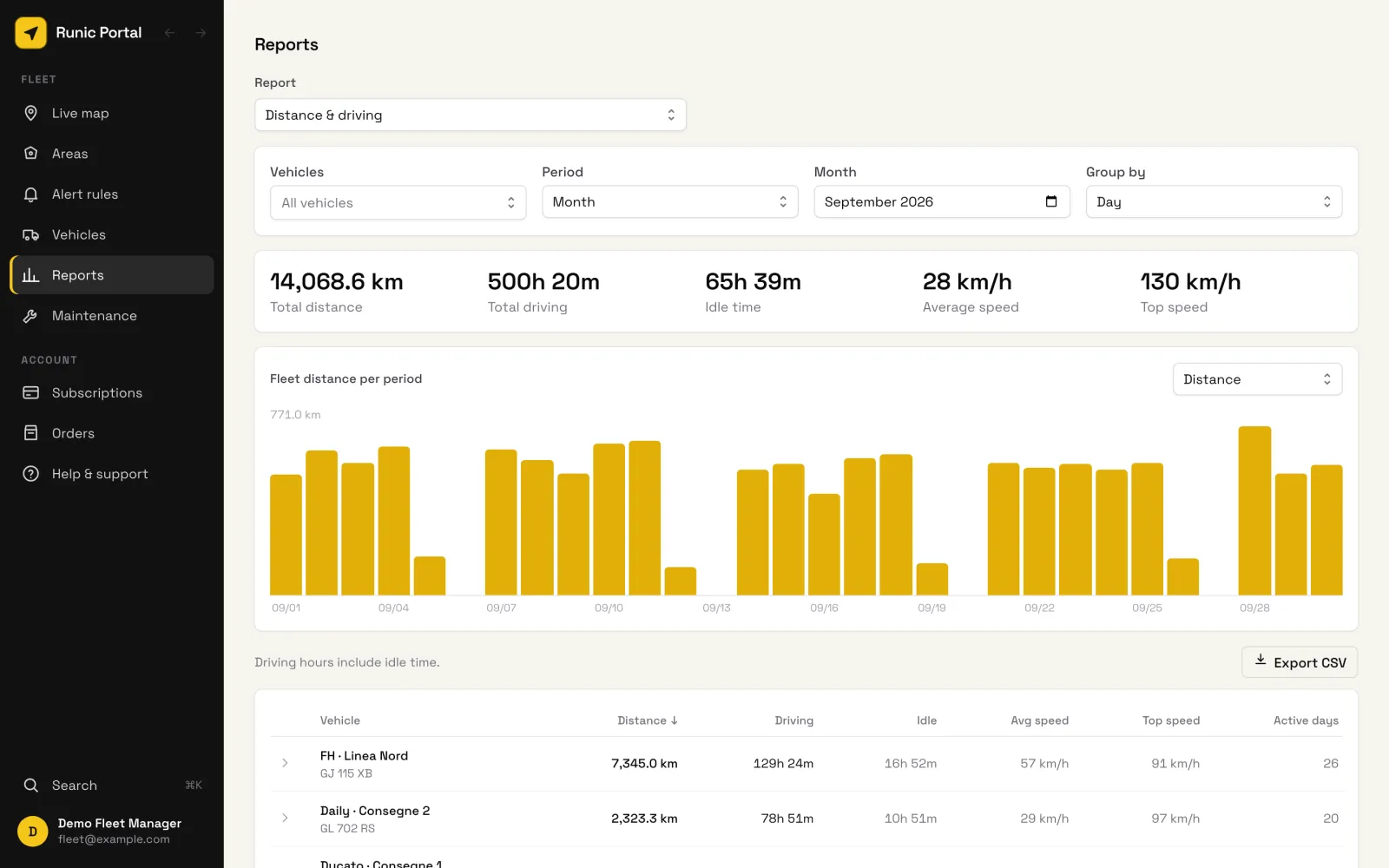Screen dimensions: 1389x868
Task: Open the Period dropdown set to Month
Action: pyautogui.click(x=670, y=201)
